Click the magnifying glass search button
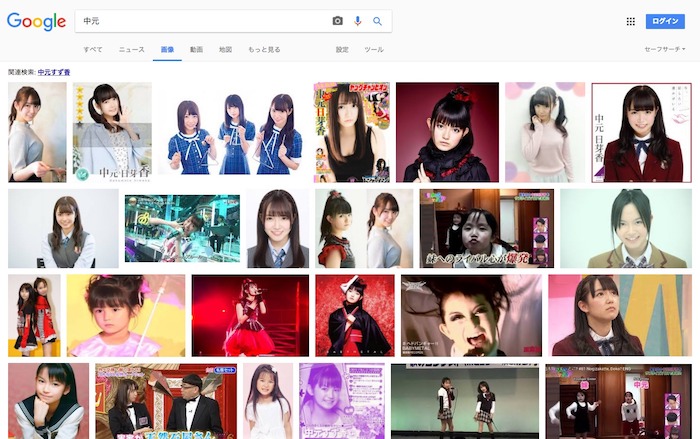This screenshot has width=700, height=439. (x=377, y=21)
